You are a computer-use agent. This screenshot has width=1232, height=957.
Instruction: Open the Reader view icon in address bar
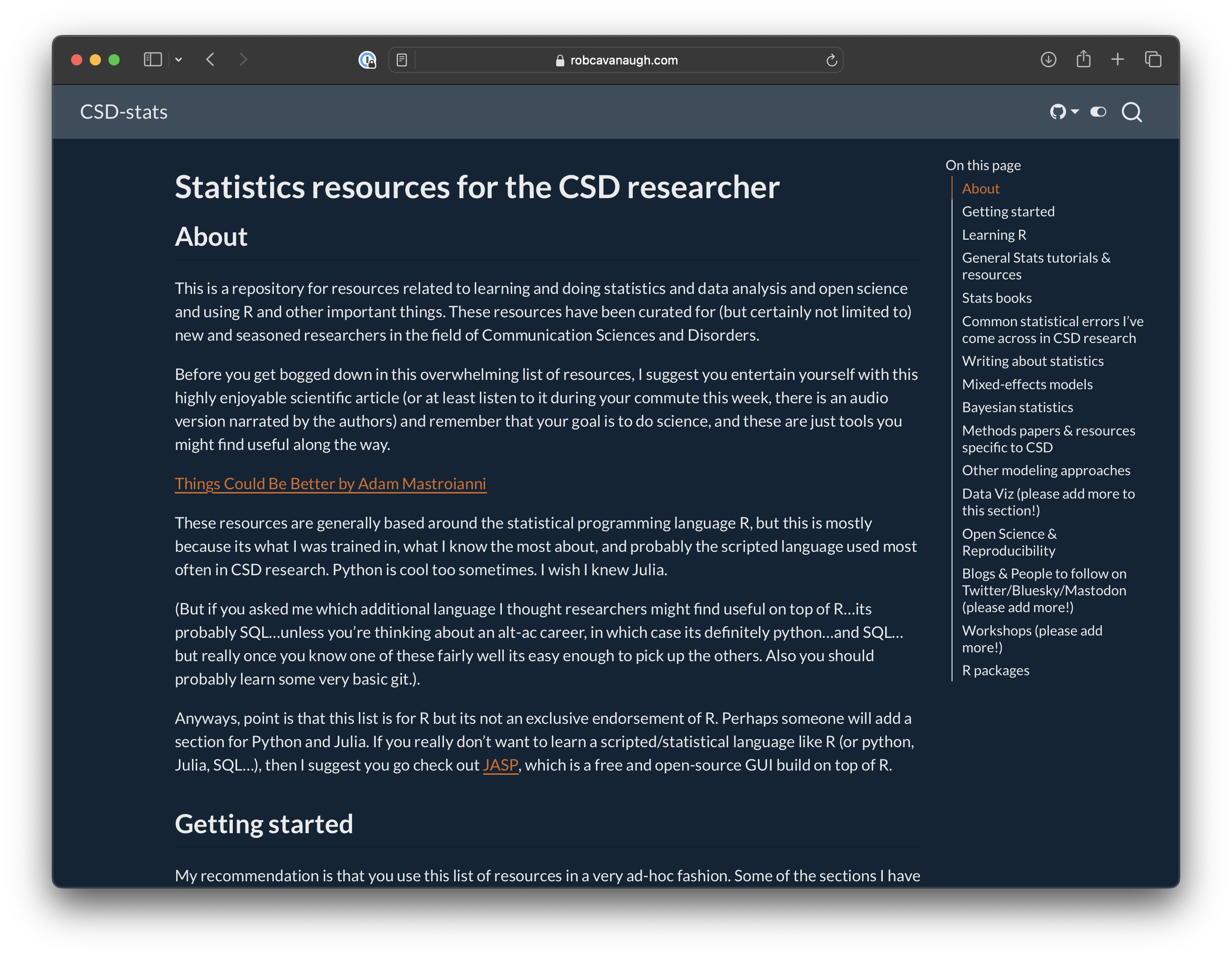[x=401, y=60]
